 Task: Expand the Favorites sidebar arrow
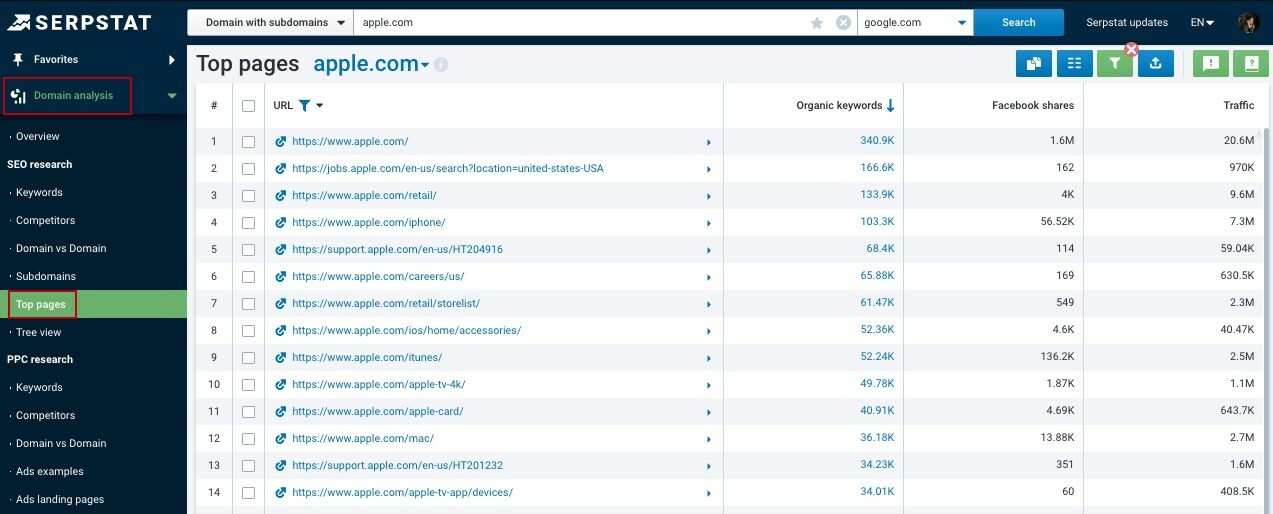[x=172, y=59]
